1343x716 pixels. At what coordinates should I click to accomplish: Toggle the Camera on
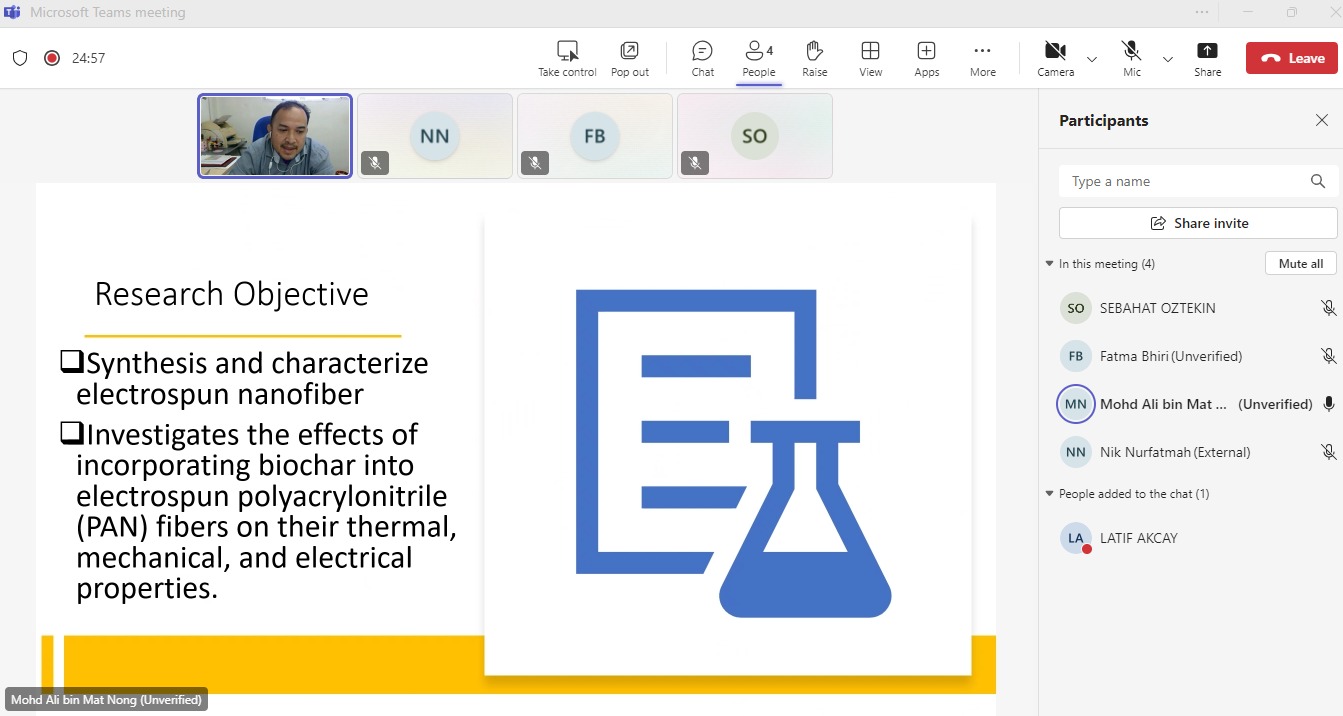[1054, 51]
